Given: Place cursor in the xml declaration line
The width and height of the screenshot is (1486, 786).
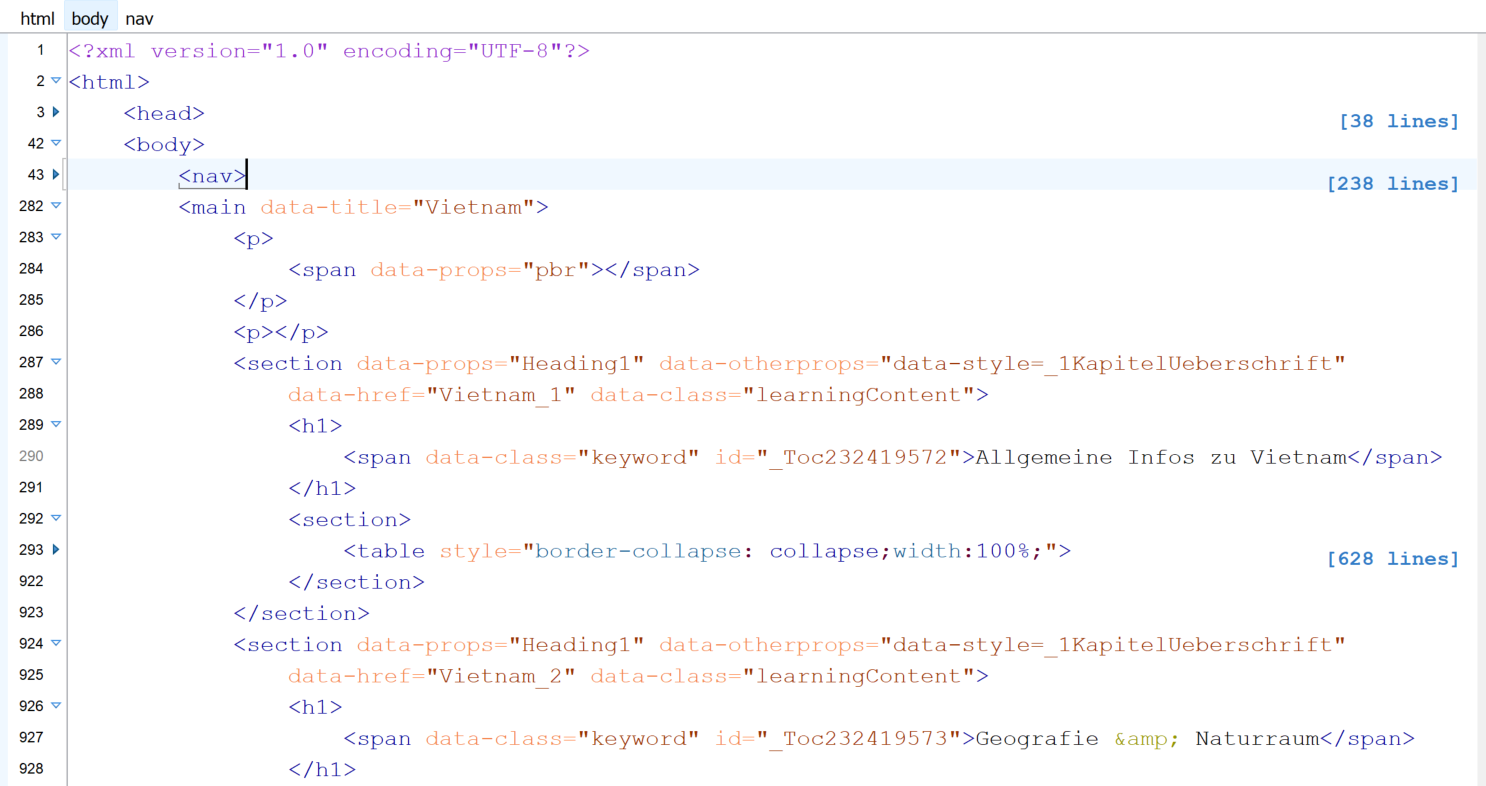Looking at the screenshot, I should tap(329, 51).
